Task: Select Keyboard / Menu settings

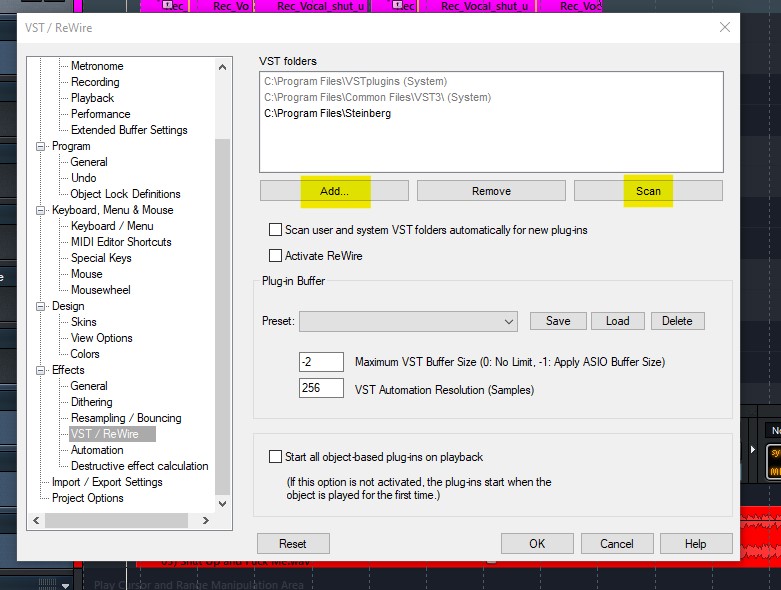Action: (x=112, y=226)
